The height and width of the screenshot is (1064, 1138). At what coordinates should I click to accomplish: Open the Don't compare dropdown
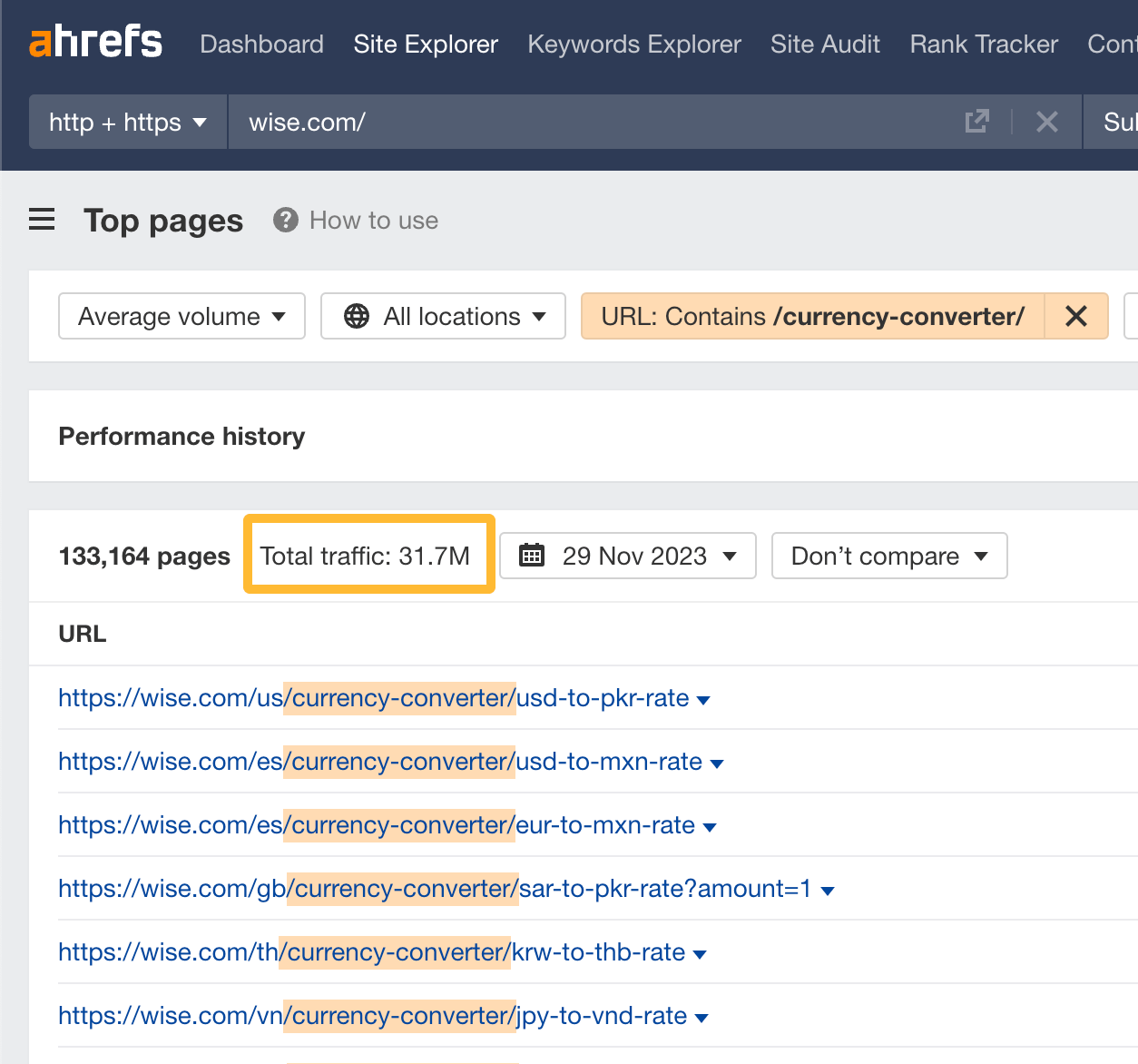pyautogui.click(x=888, y=555)
